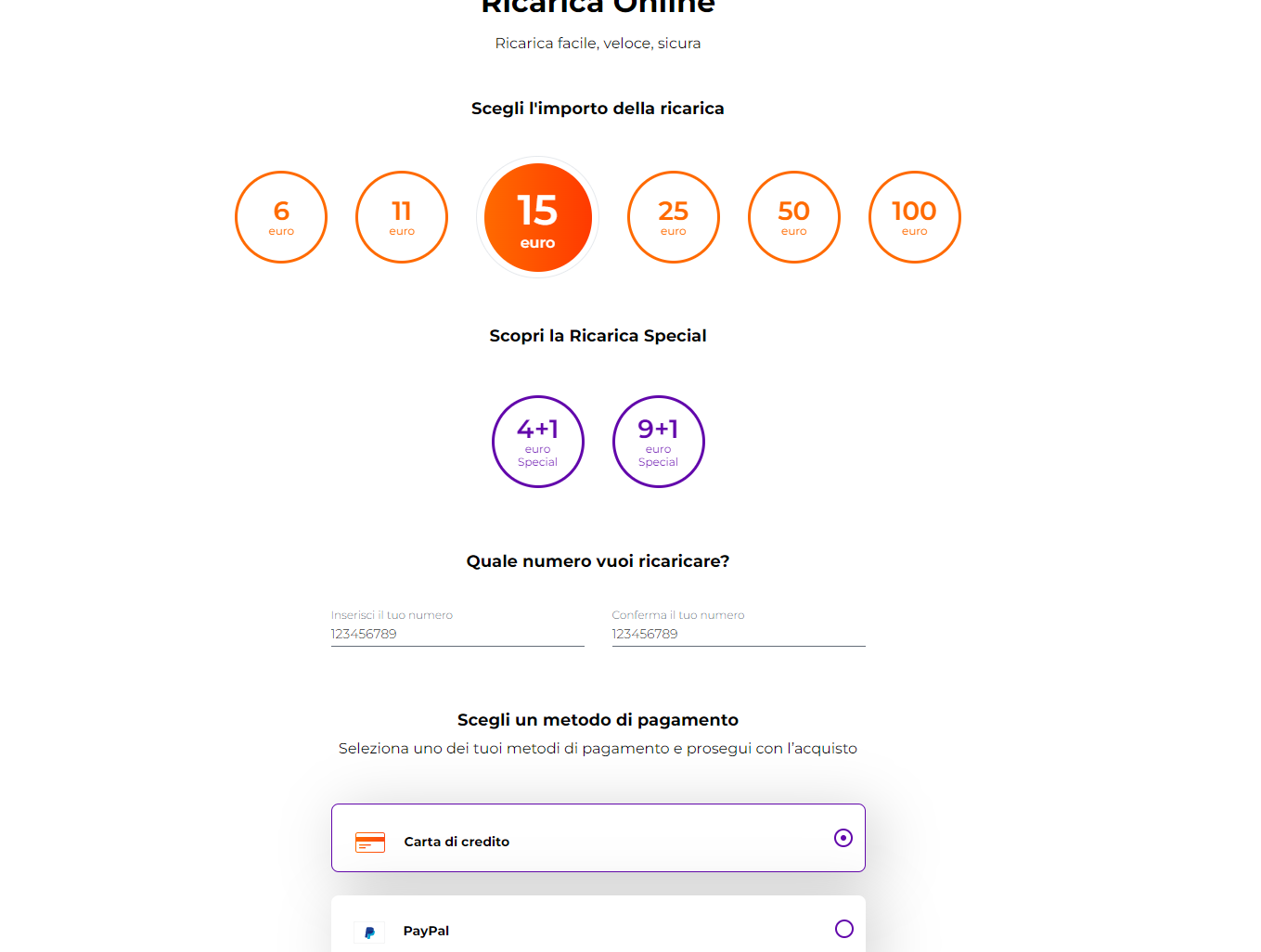Click the orange credit card icon
Viewport: 1261px width, 952px height.
(x=370, y=843)
